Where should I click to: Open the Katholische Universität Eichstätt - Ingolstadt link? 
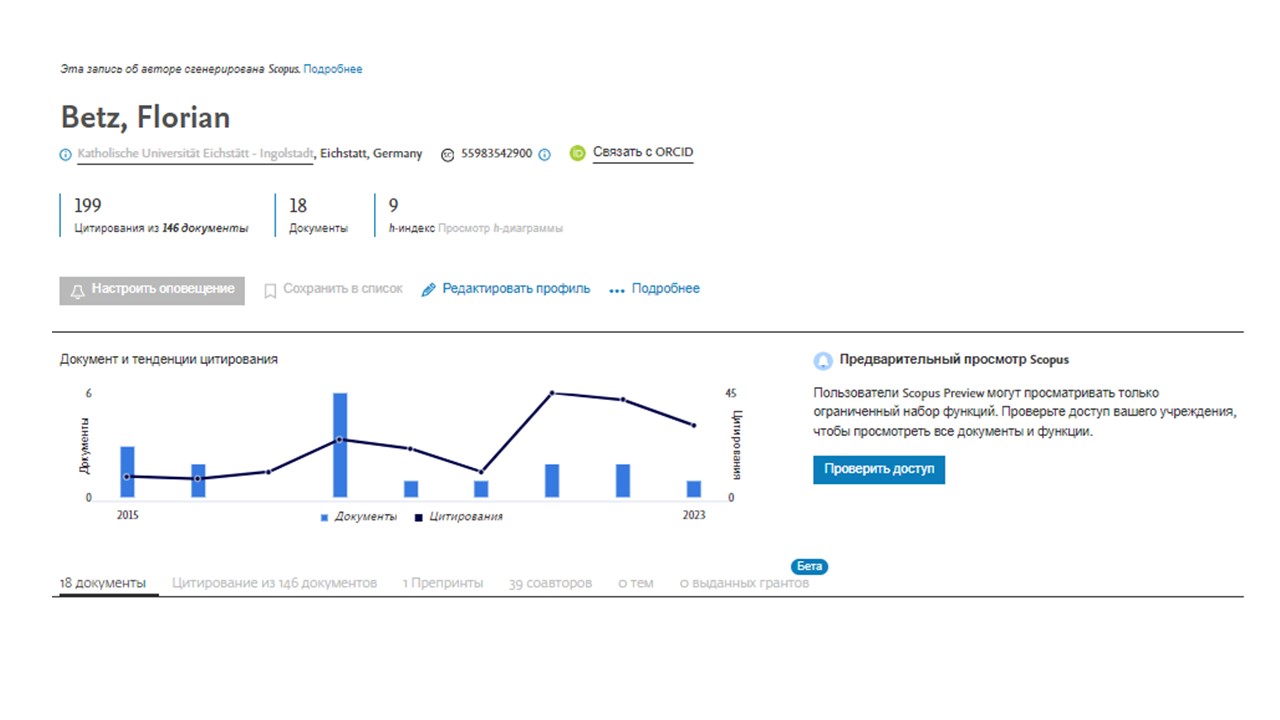(195, 154)
